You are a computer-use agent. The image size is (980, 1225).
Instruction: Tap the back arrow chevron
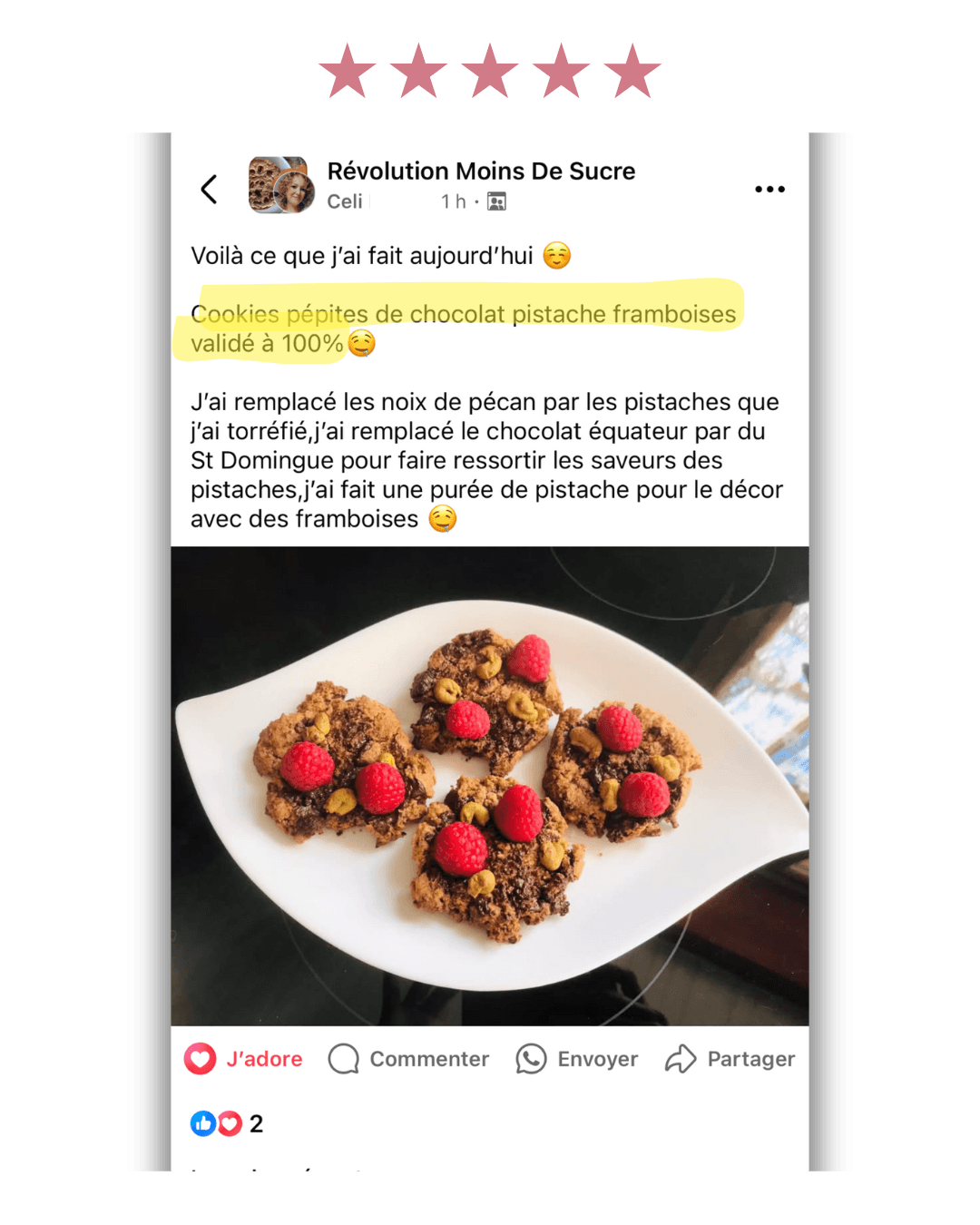click(209, 190)
